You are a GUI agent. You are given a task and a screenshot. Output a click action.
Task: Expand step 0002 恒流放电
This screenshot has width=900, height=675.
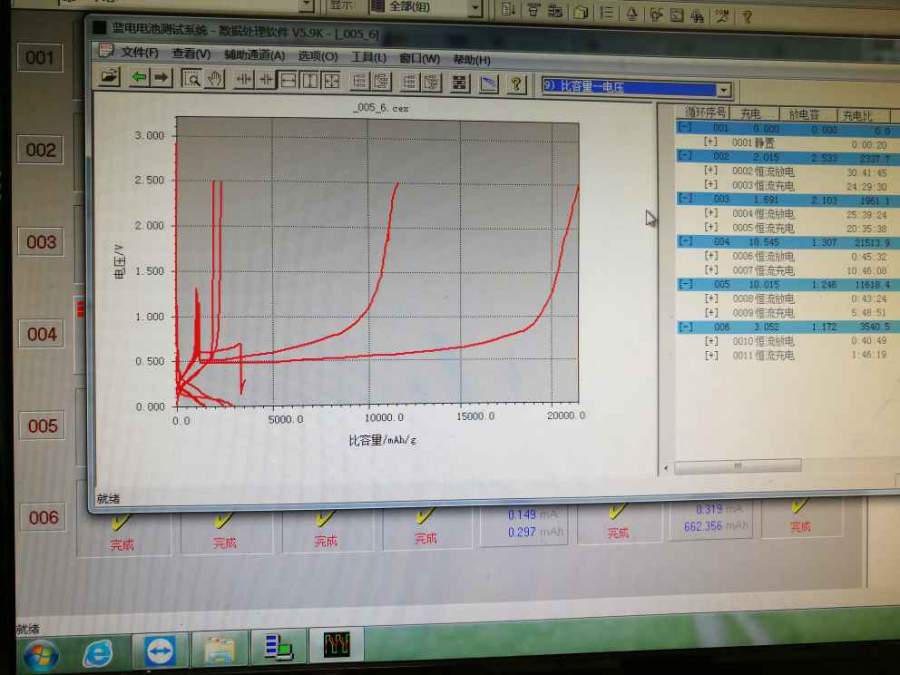point(711,170)
